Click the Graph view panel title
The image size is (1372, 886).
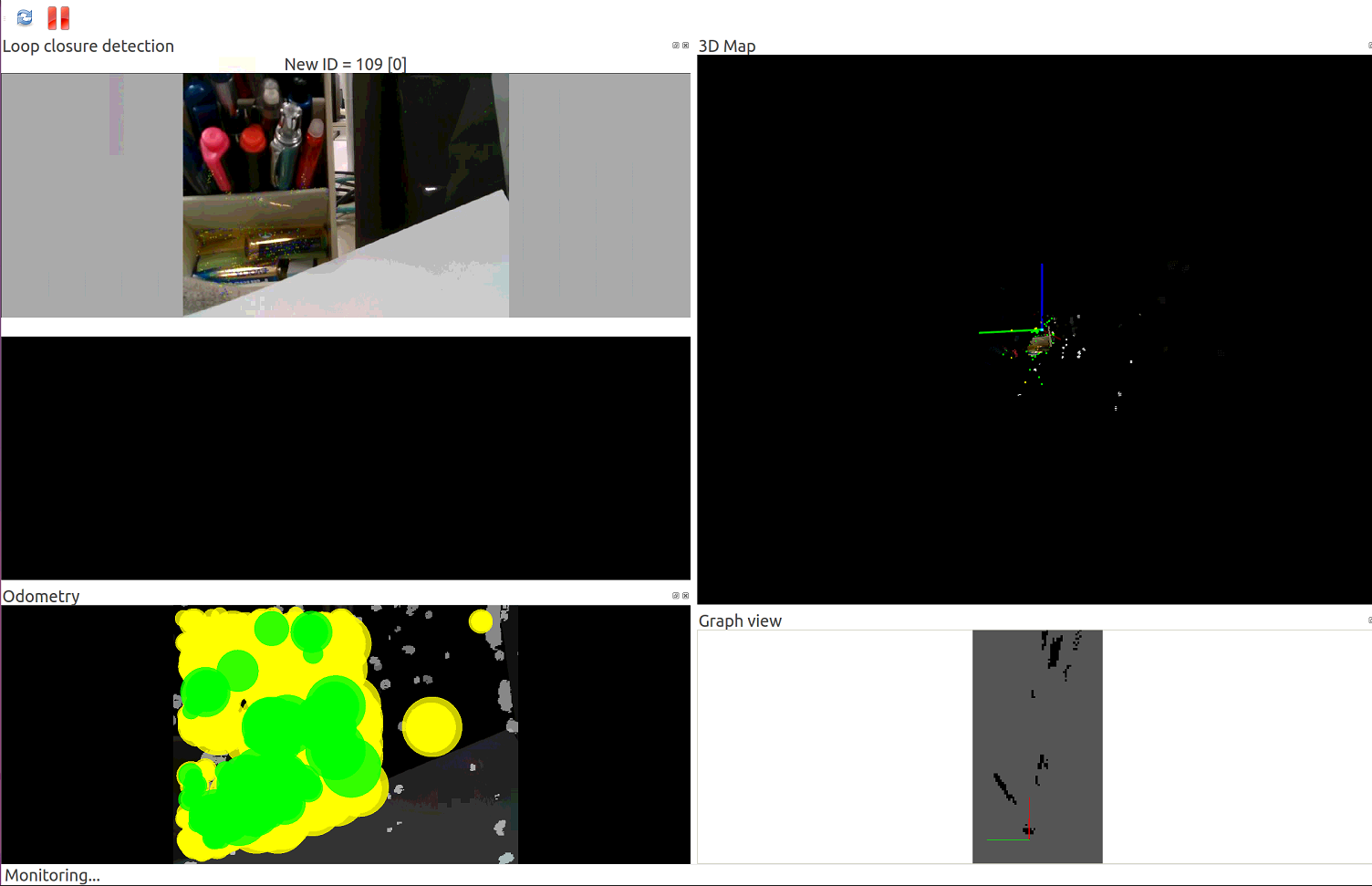(x=740, y=620)
